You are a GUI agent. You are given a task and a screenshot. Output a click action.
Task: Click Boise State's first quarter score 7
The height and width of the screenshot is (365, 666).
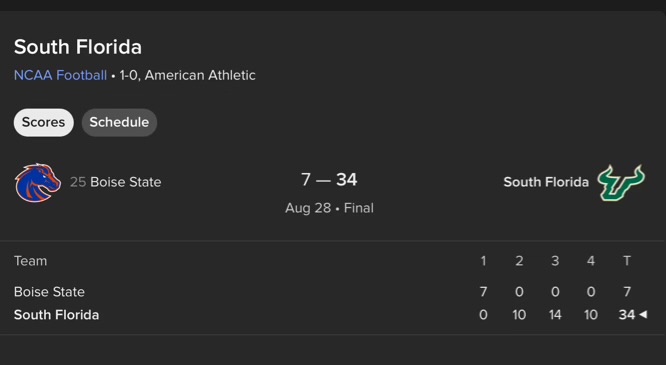coord(483,292)
